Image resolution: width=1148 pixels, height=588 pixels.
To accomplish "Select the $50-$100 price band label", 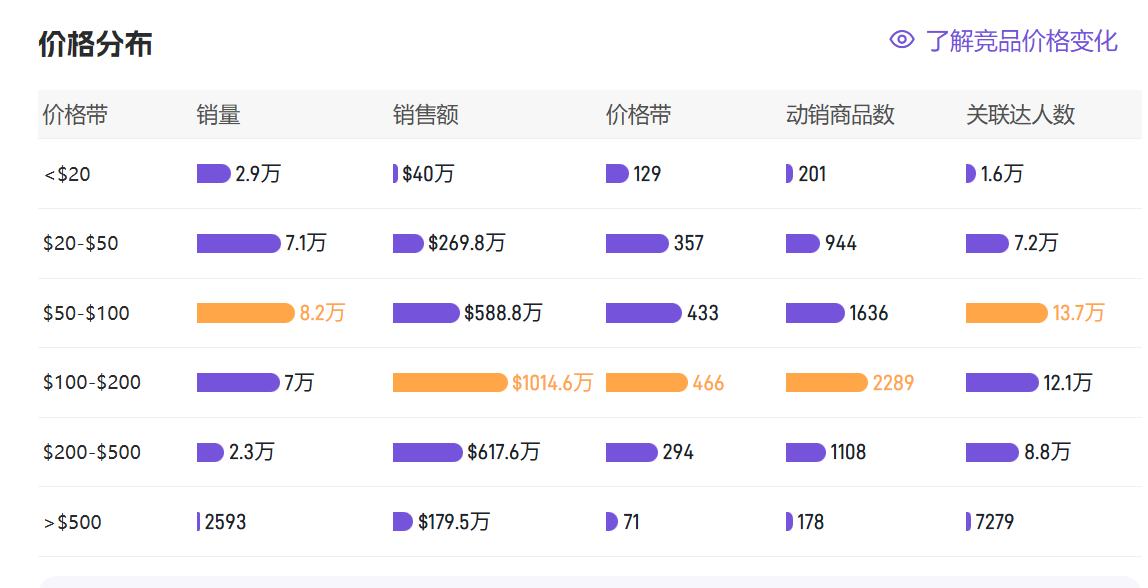I will point(86,313).
